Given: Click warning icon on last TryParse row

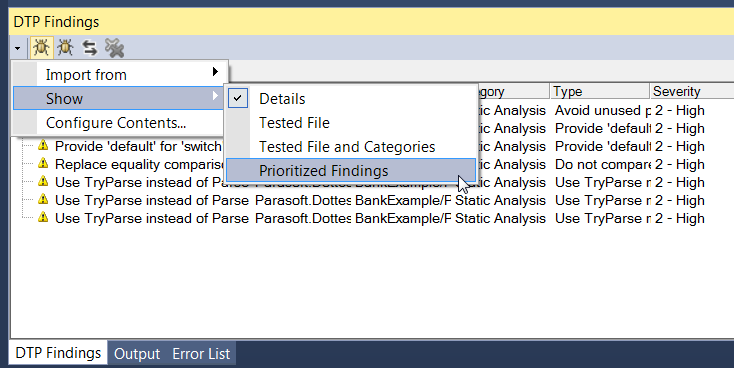Looking at the screenshot, I should tap(43, 217).
